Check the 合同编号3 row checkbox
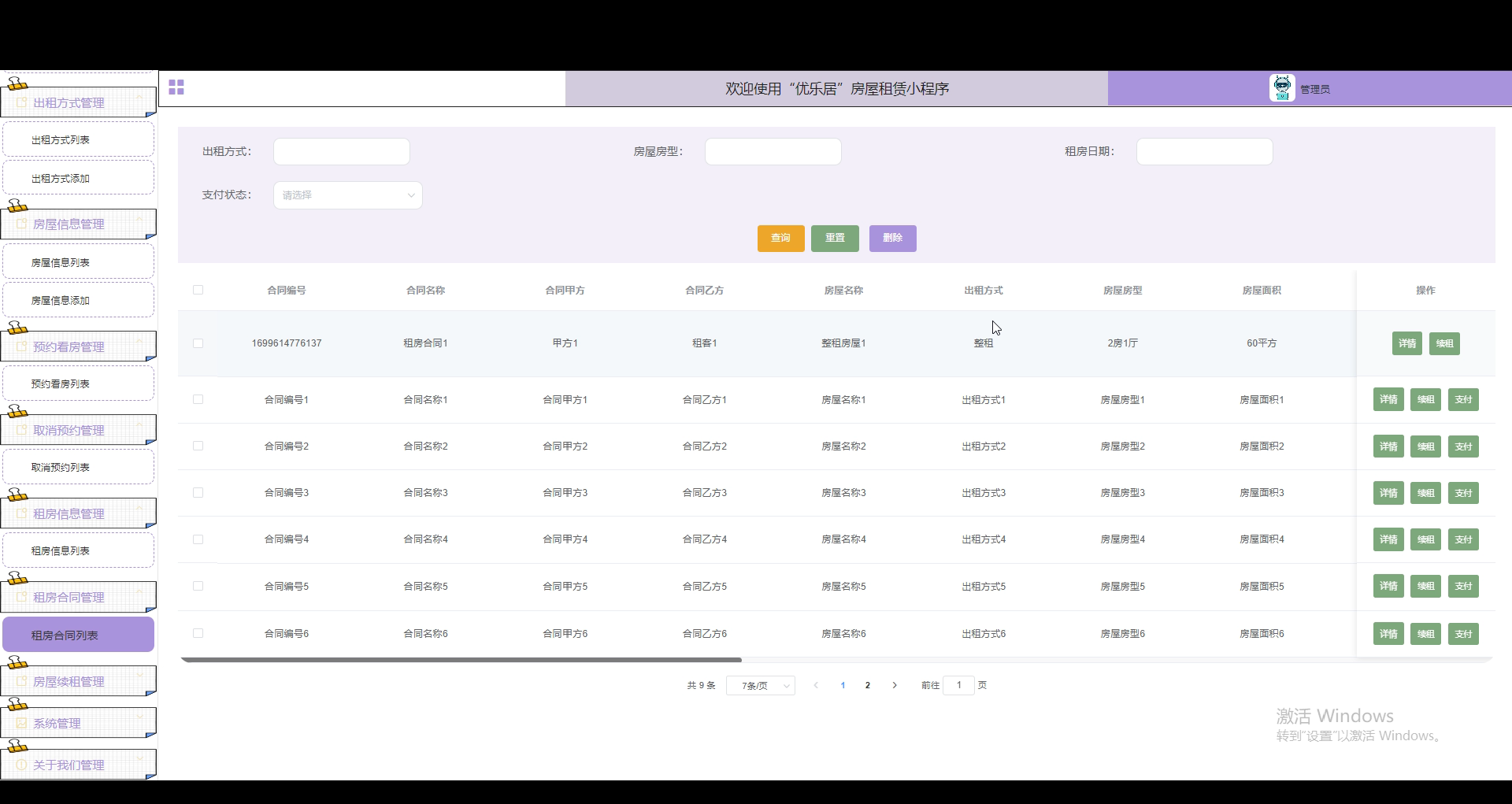Image resolution: width=1512 pixels, height=804 pixels. tap(198, 492)
